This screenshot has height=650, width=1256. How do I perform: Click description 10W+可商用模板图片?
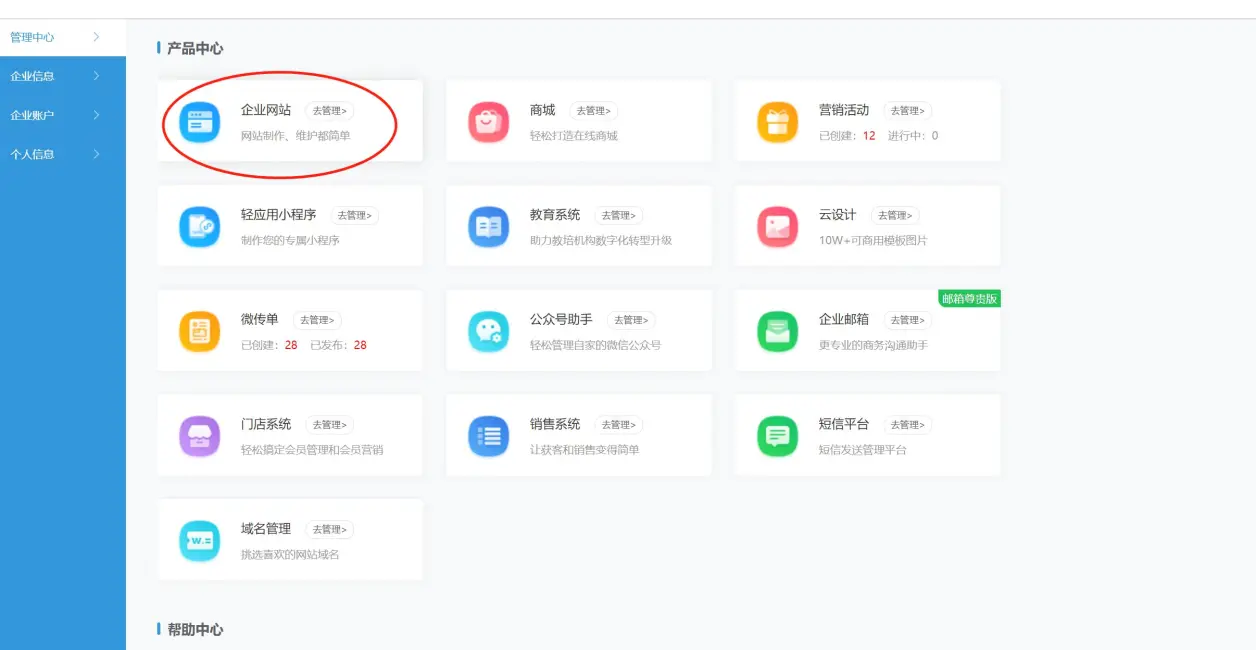(873, 241)
